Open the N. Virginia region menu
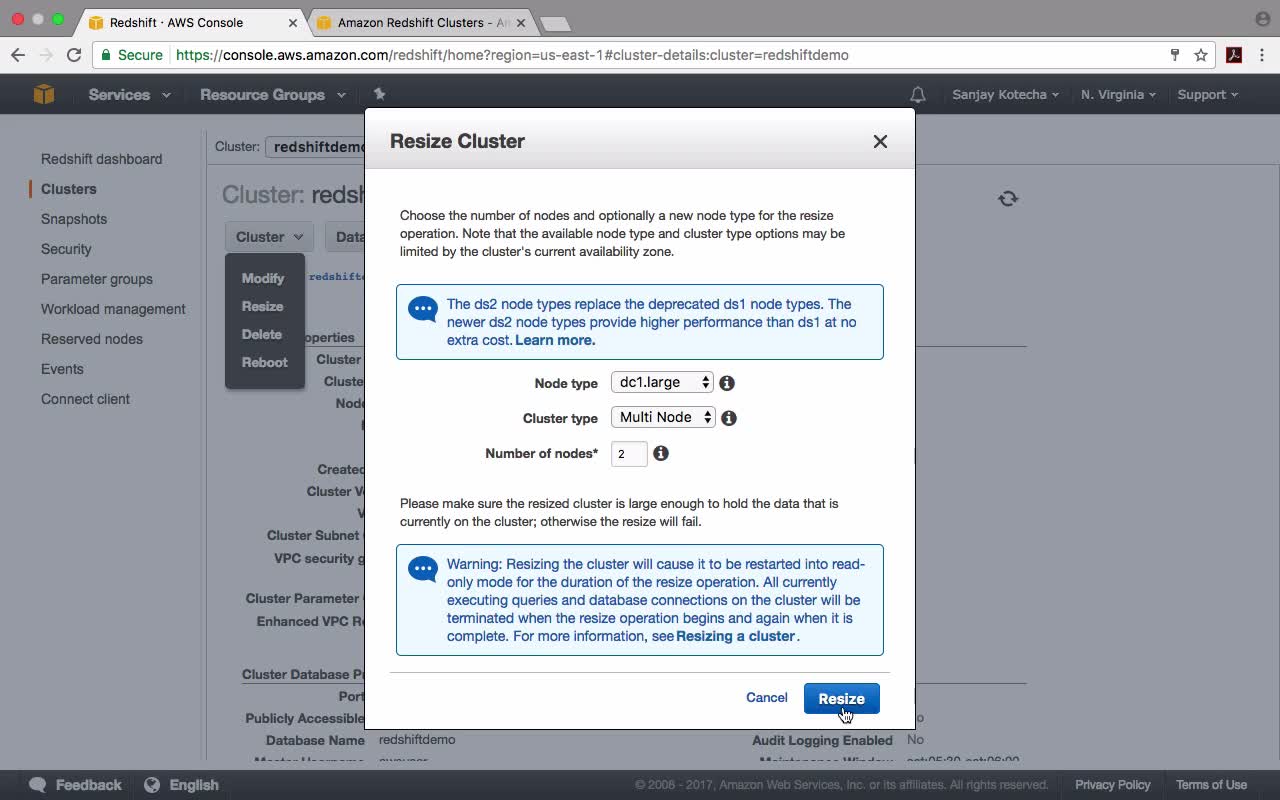This screenshot has width=1280, height=800. pos(1118,95)
